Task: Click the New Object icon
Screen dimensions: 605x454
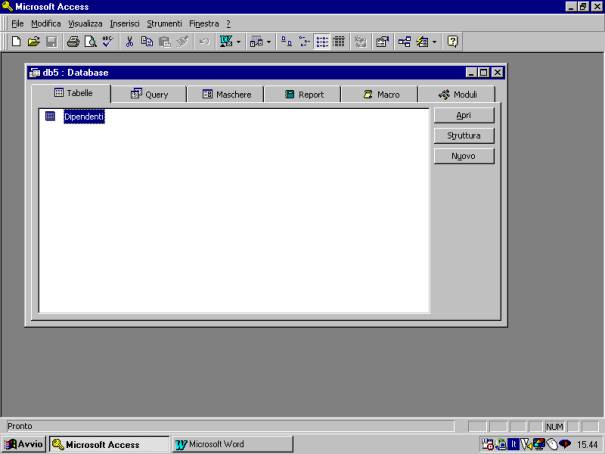Action: click(x=422, y=41)
